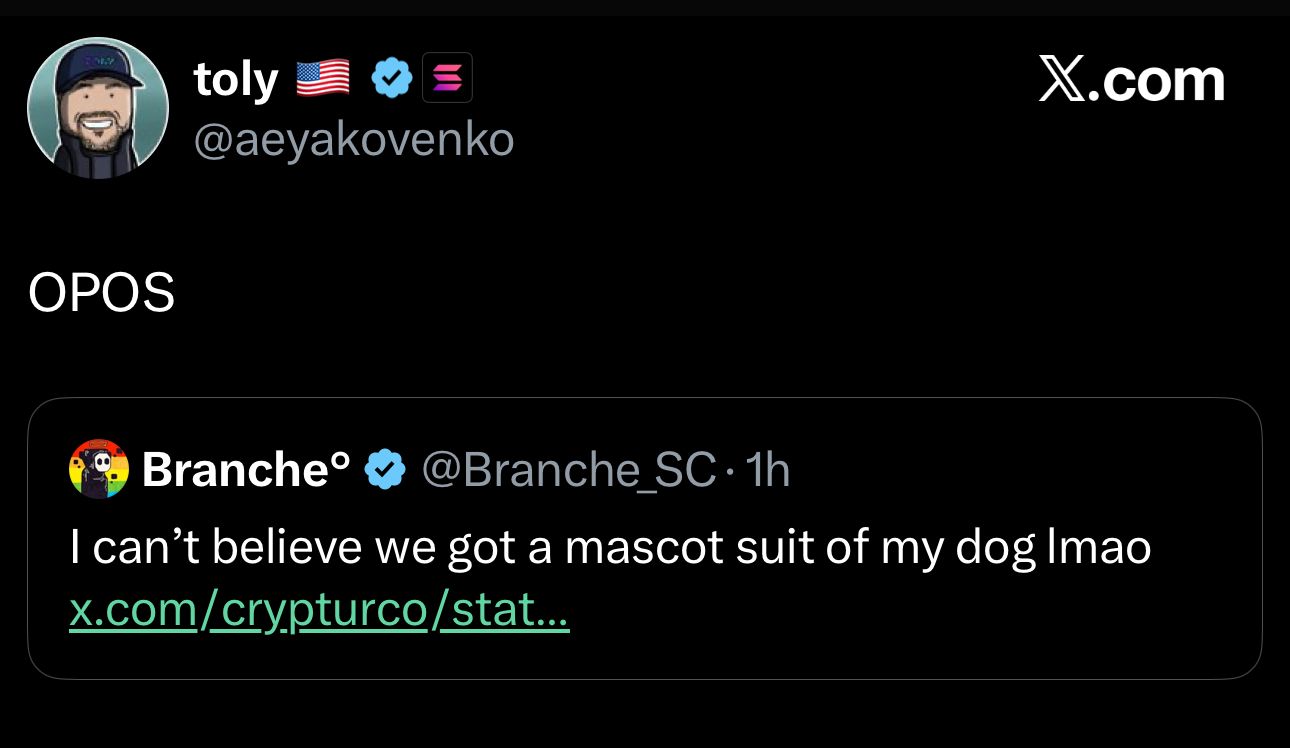Viewport: 1290px width, 748px height.
Task: Click toly's profile avatar picture
Action: 98,108
